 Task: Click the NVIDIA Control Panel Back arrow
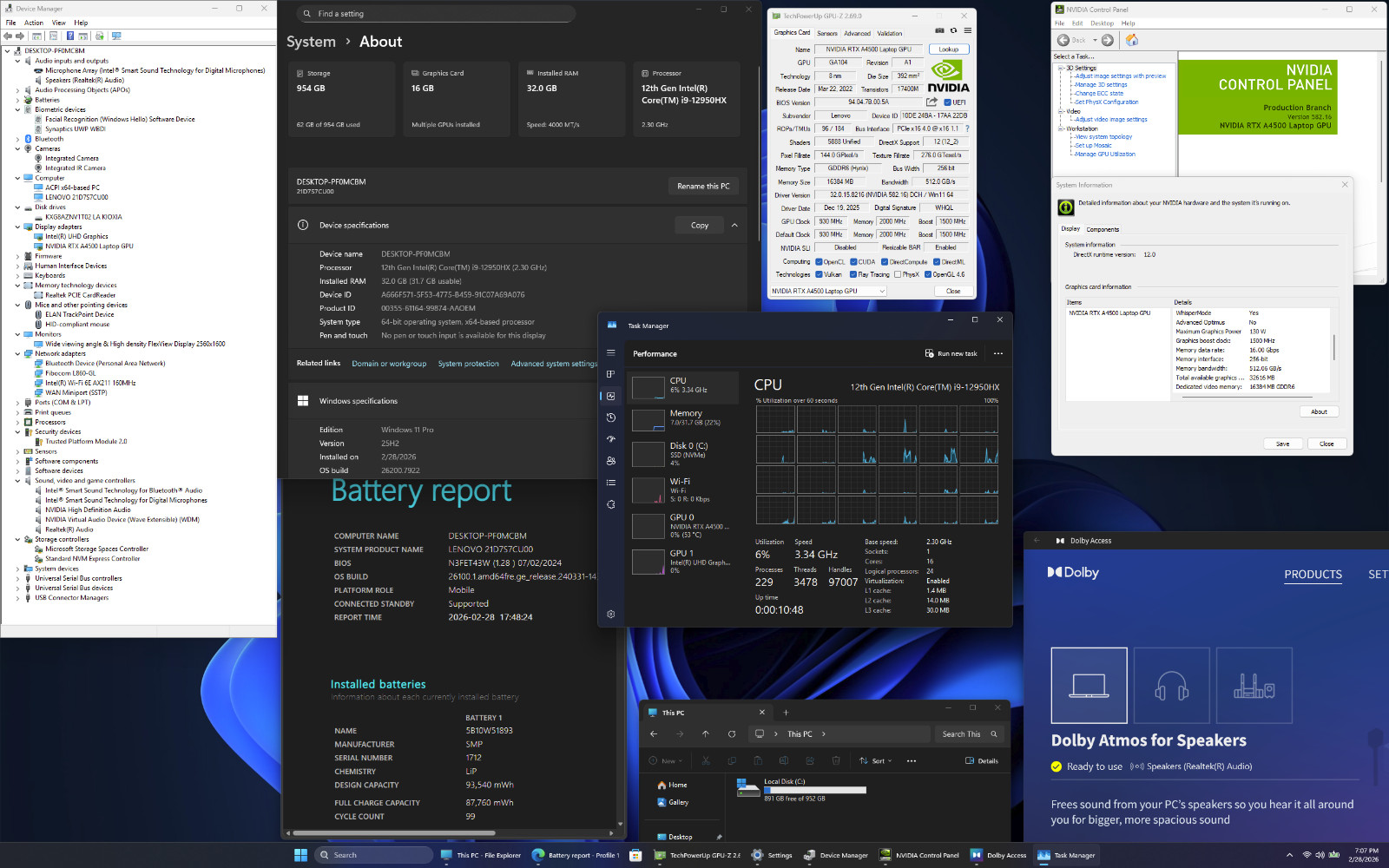click(1063, 40)
